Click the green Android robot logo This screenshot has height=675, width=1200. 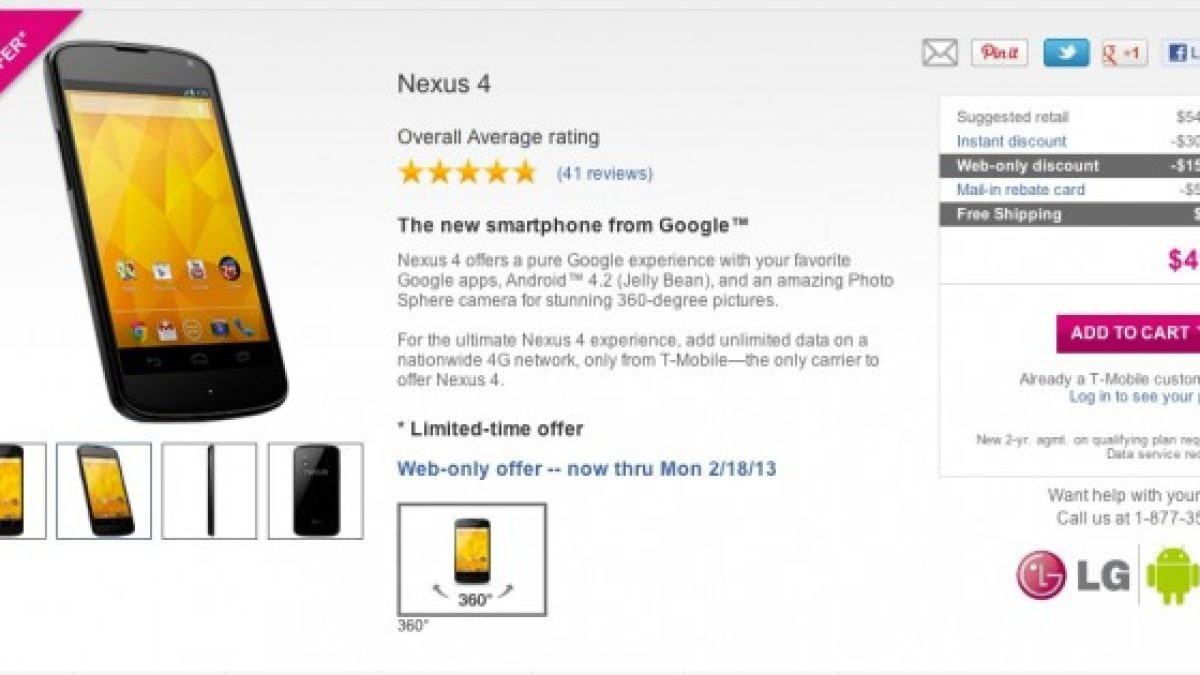pos(1173,575)
